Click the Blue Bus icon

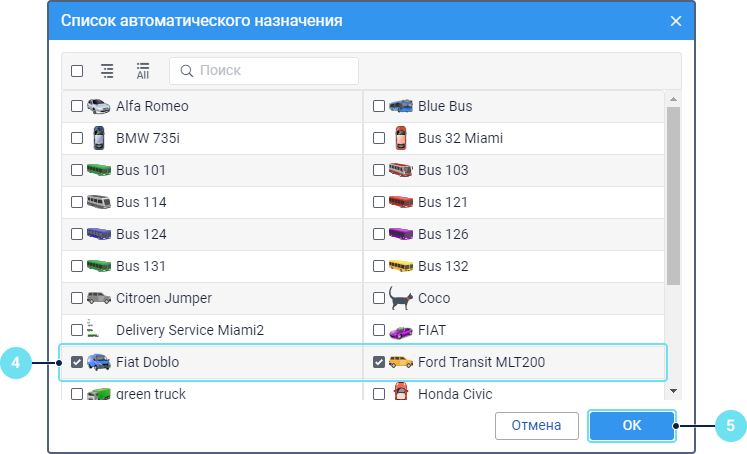tap(400, 106)
